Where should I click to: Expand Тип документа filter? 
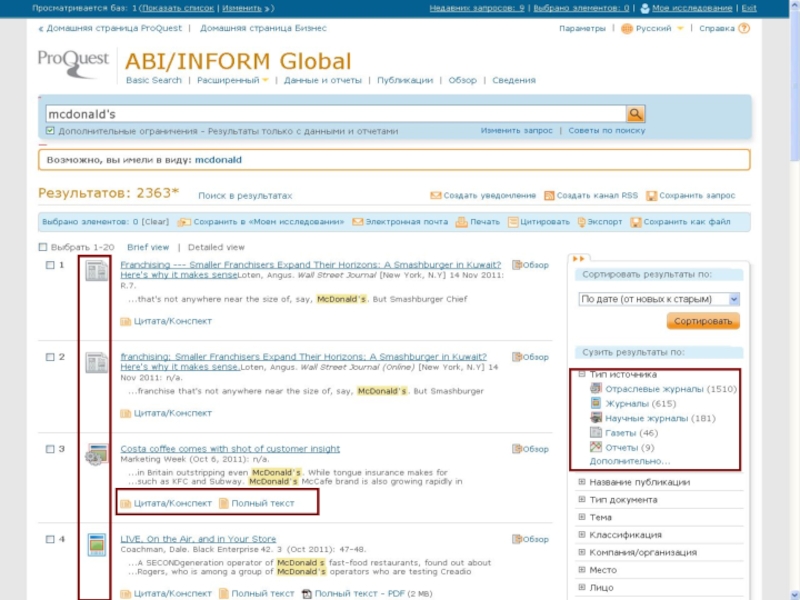click(x=582, y=499)
